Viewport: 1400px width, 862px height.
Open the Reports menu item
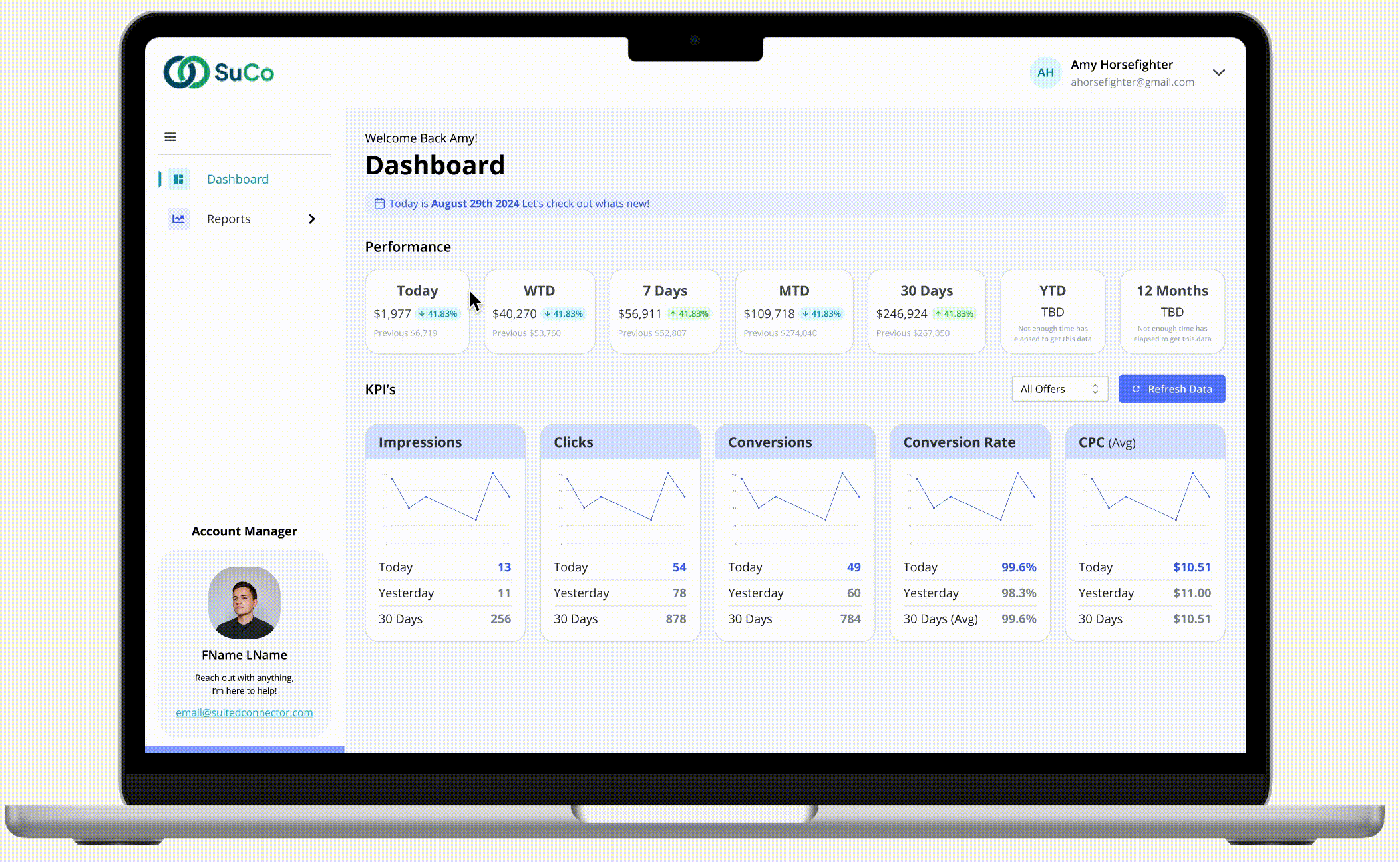click(x=244, y=219)
